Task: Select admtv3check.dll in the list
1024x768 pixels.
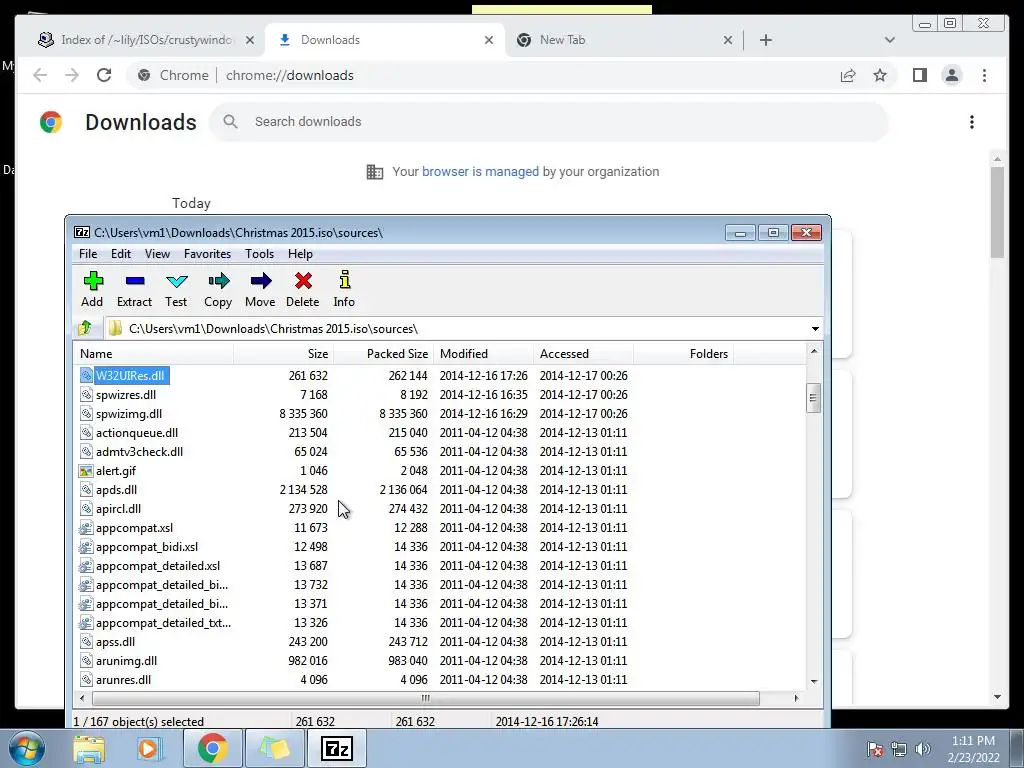Action: (139, 452)
